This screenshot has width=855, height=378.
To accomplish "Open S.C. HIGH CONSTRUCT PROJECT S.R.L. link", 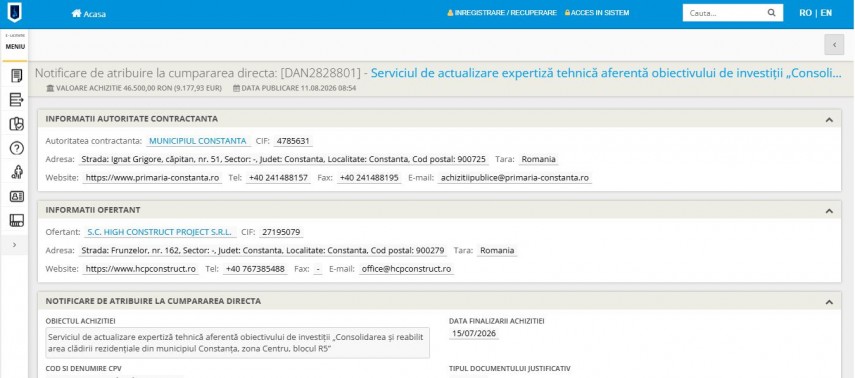I will click(160, 232).
